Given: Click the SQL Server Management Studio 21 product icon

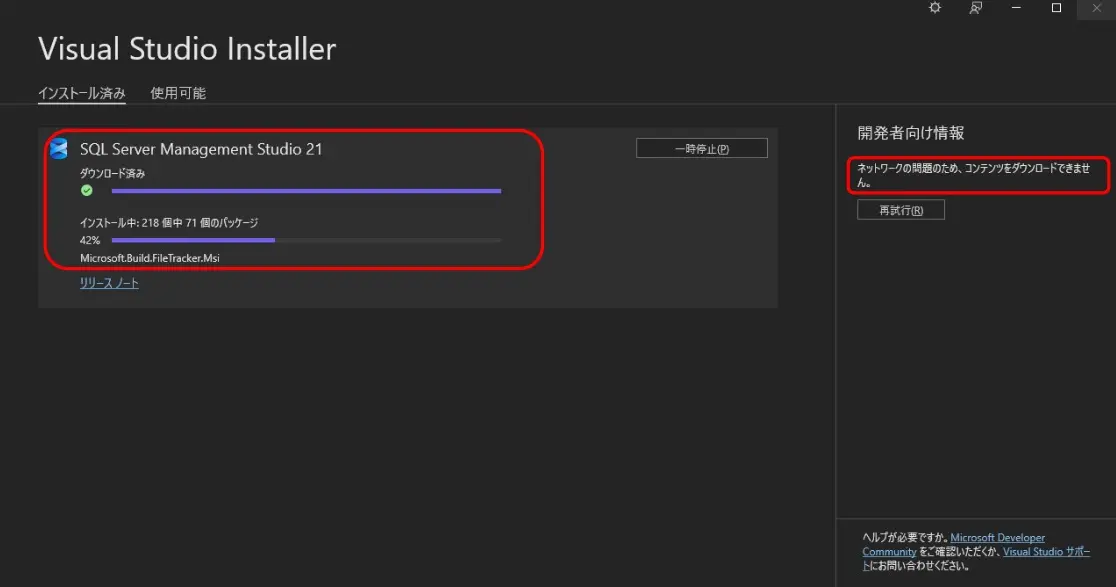Looking at the screenshot, I should [x=59, y=148].
